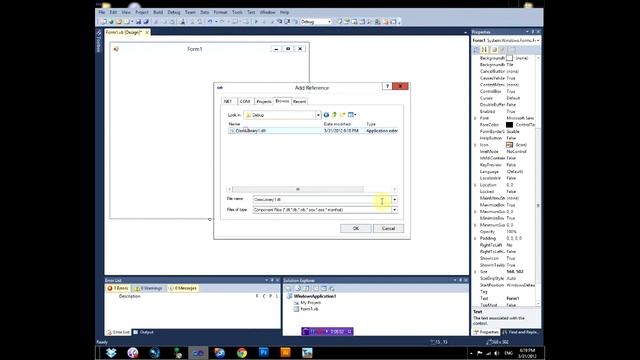This screenshot has width=640, height=360.
Task: Click third Solution Explorer toolbar icon
Action: coord(307,289)
